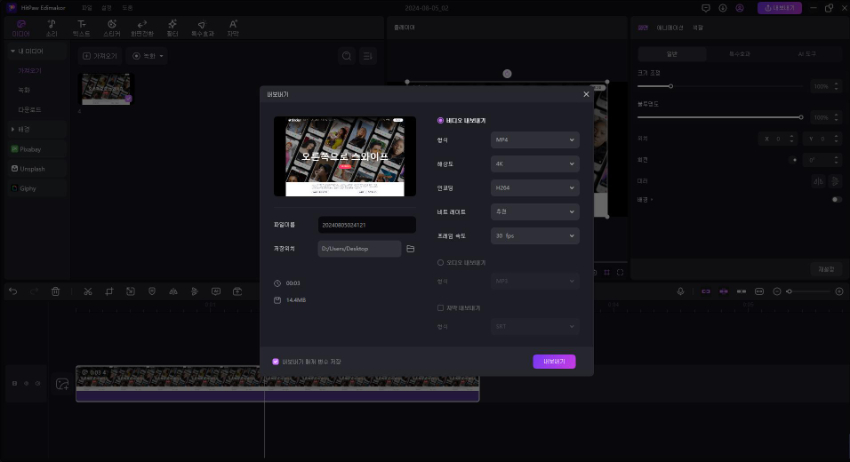
Task: Open the 텍스트 (Text) tool tab
Action: point(81,26)
